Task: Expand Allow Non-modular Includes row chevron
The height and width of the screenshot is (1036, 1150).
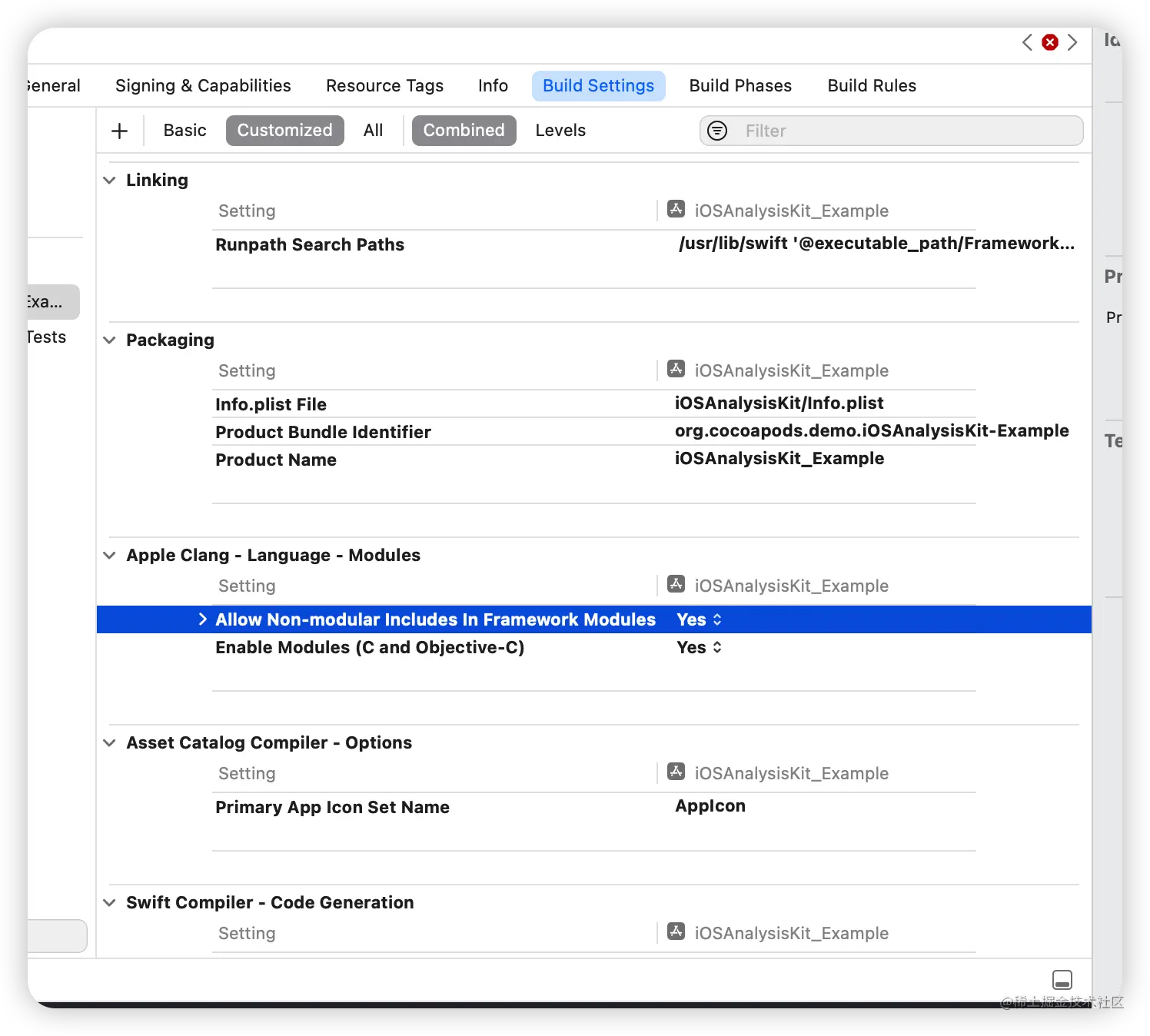Action: pos(202,619)
